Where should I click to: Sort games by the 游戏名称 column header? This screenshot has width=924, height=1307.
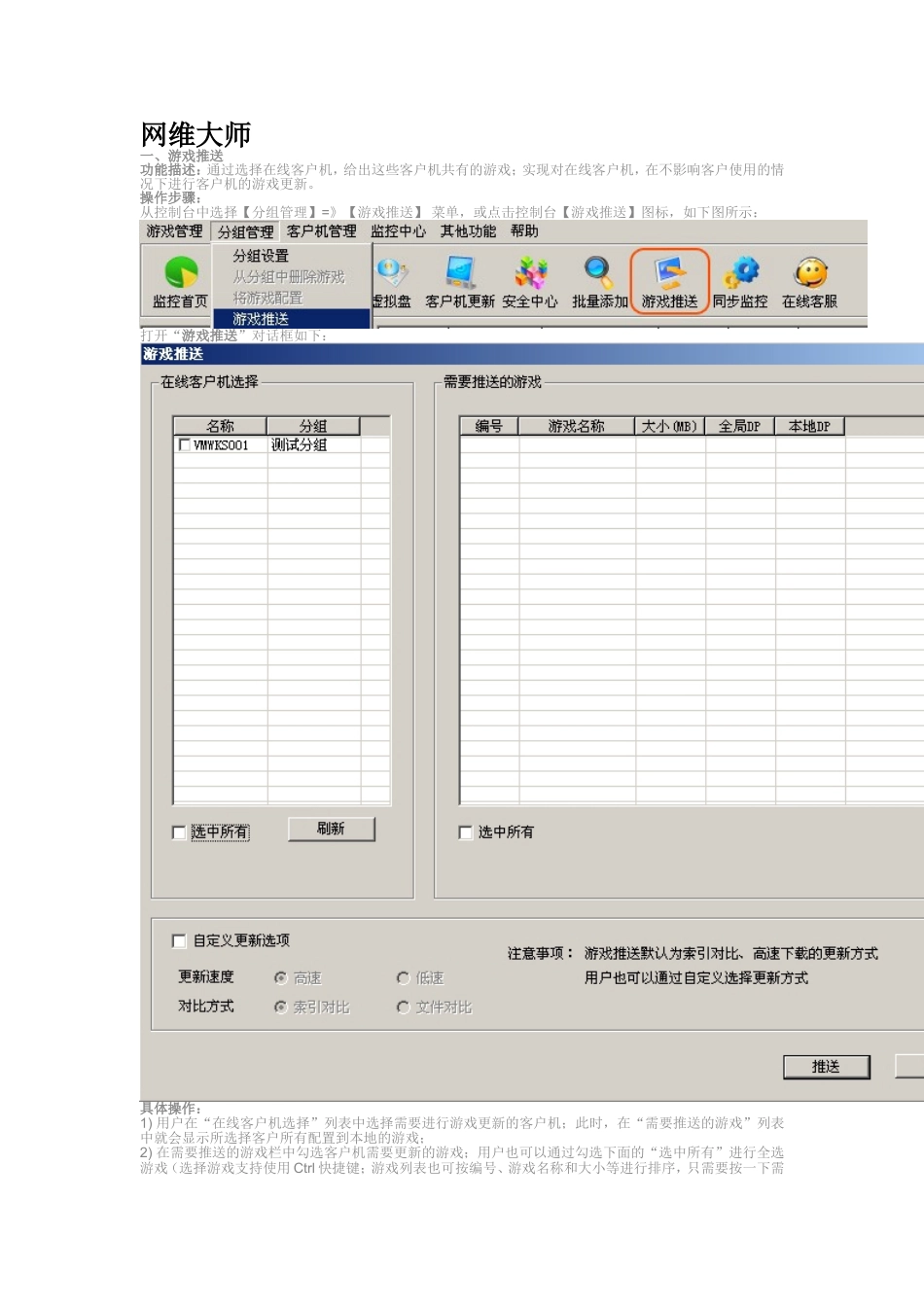pyautogui.click(x=577, y=426)
